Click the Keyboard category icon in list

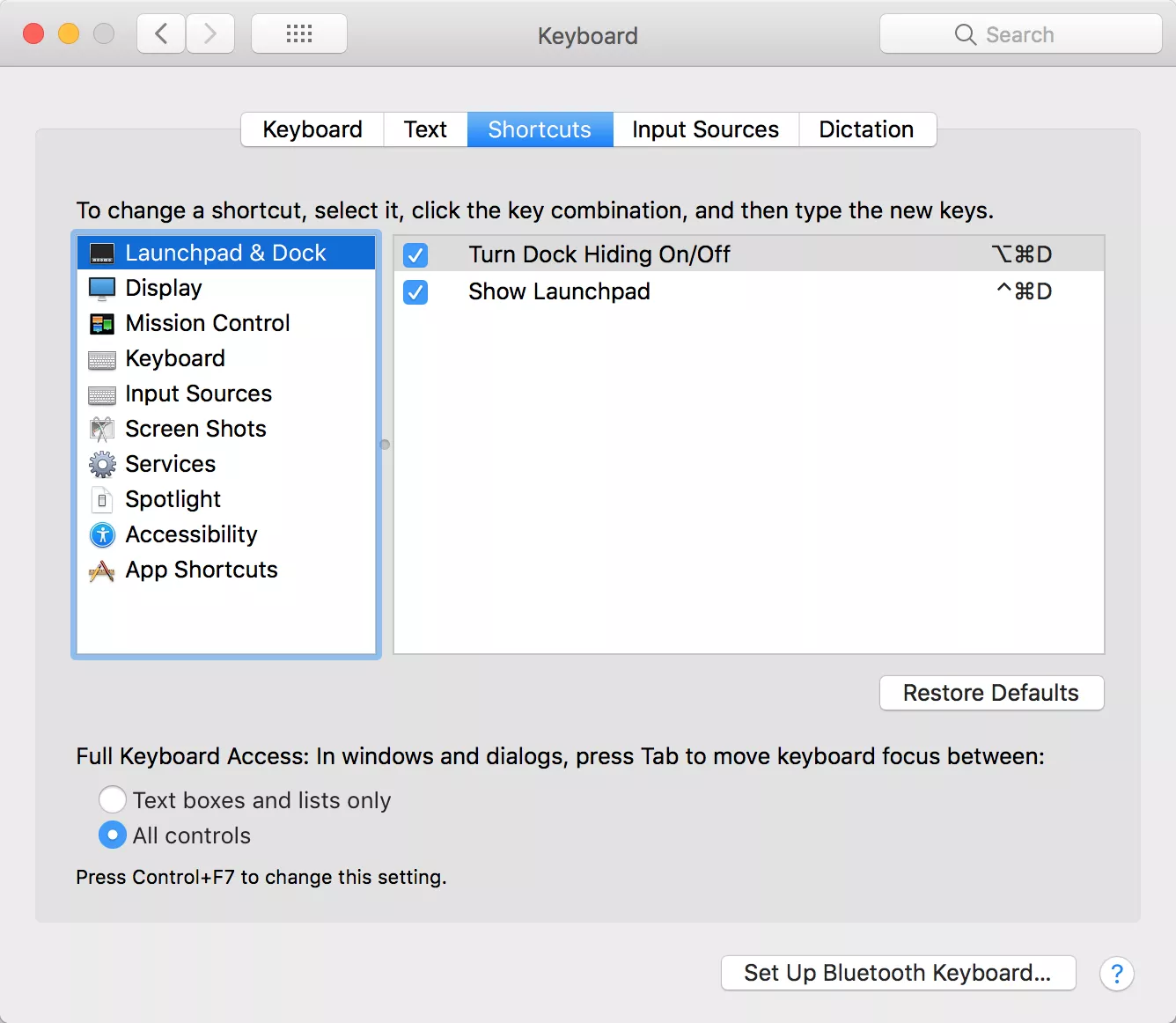point(102,360)
